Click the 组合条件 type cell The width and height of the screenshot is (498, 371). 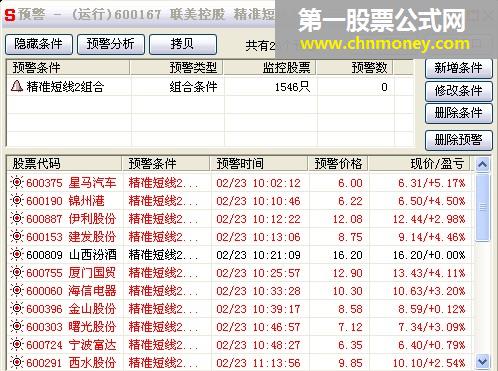coord(193,87)
